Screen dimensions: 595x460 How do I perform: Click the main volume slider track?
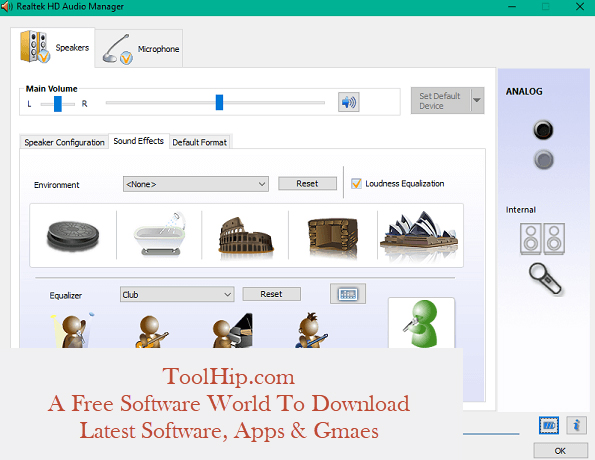click(215, 102)
